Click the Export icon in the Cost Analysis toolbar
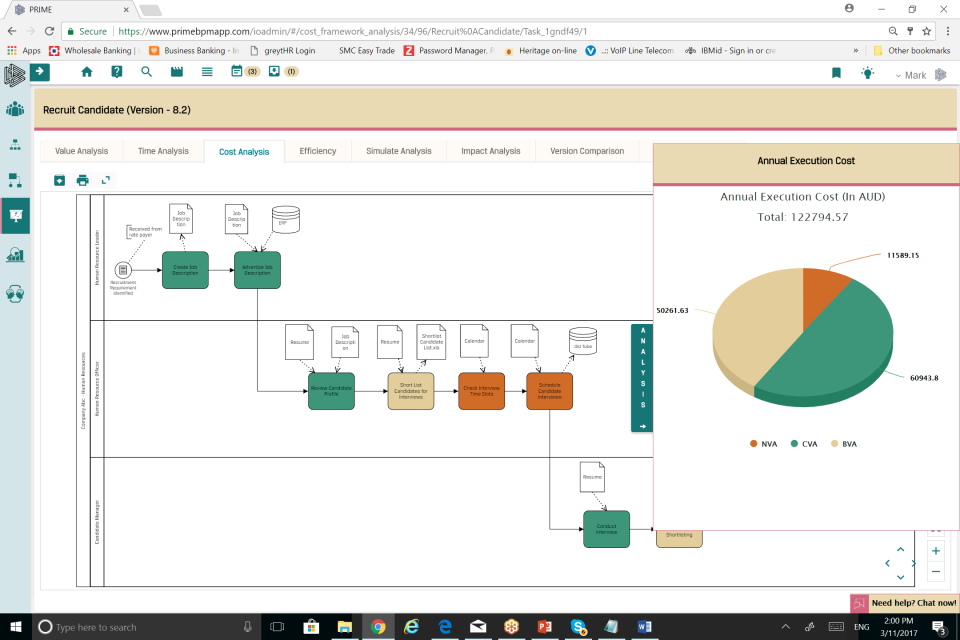Viewport: 960px width, 640px height. [59, 180]
